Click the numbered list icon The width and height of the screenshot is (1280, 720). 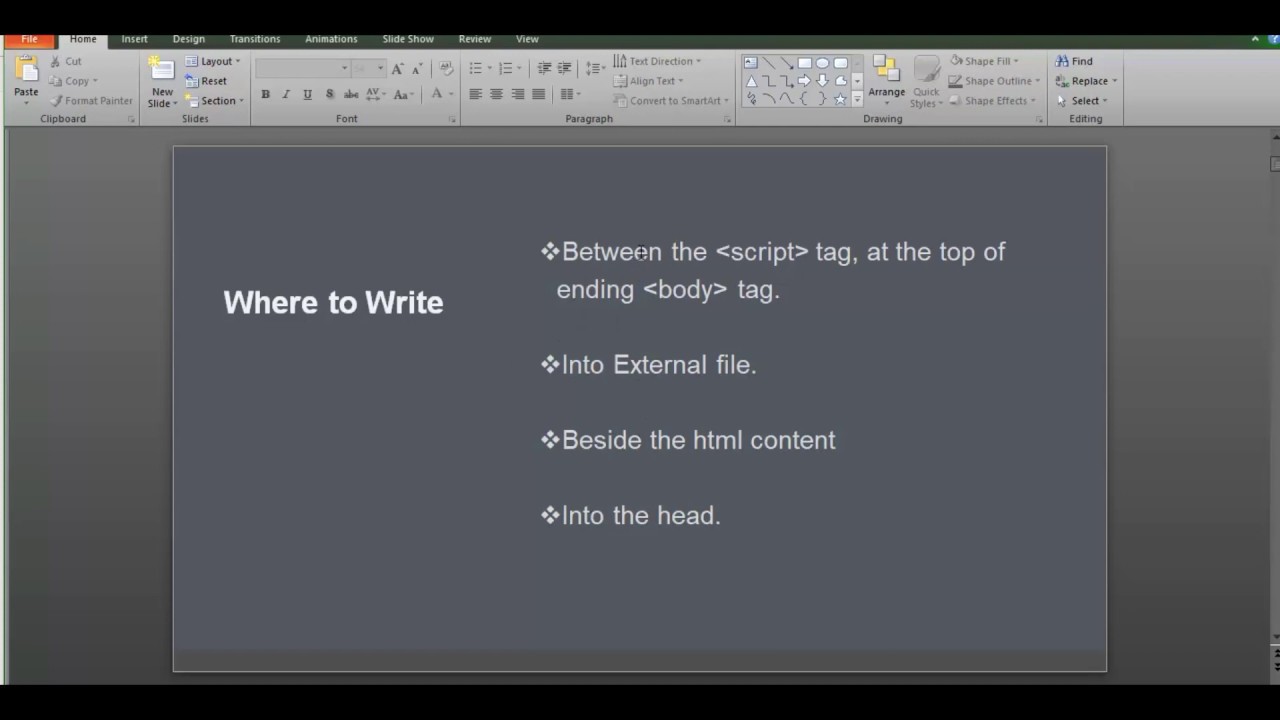pyautogui.click(x=506, y=68)
